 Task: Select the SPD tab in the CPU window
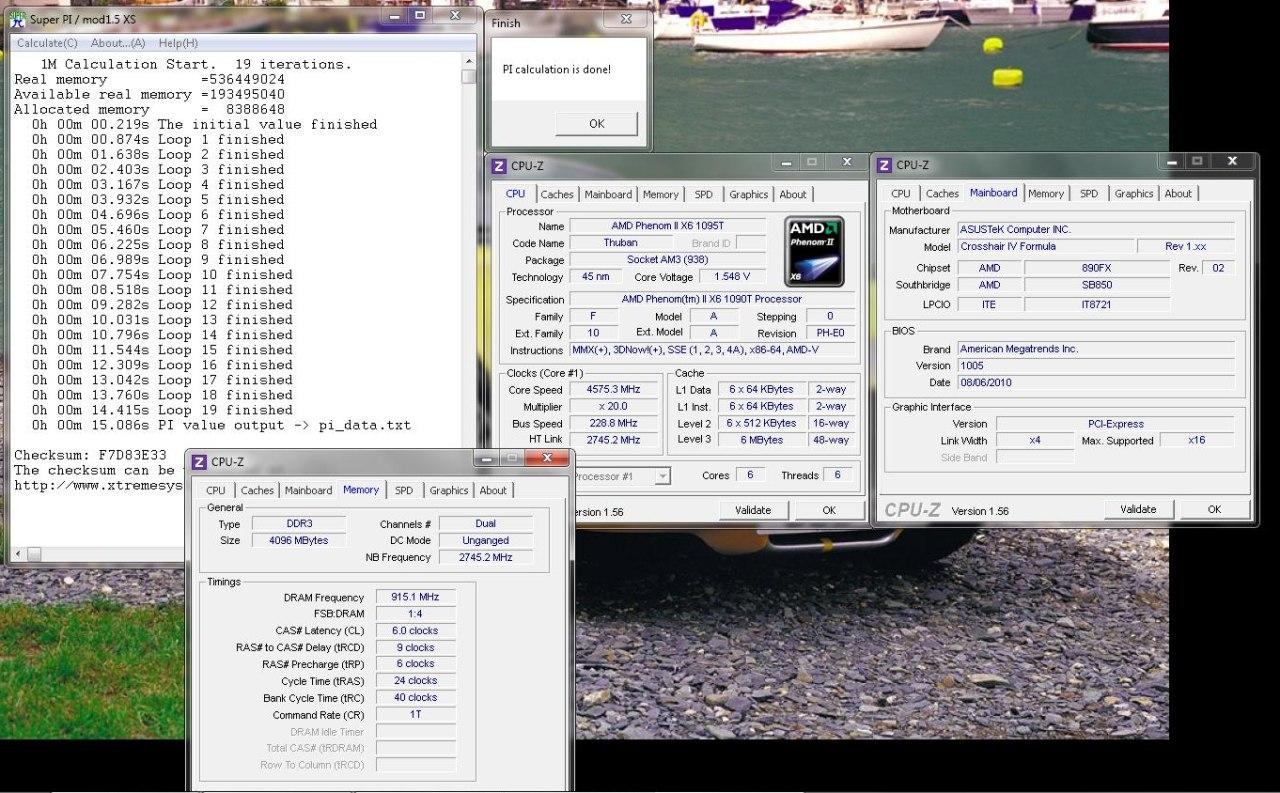704,195
